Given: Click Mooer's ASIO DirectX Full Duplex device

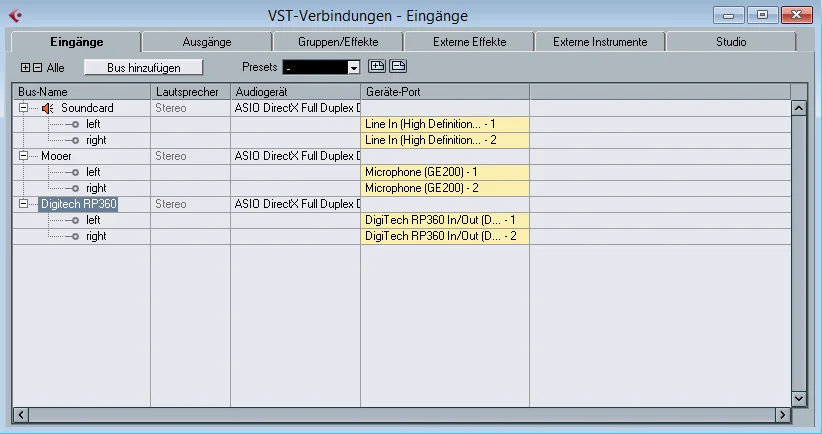Looking at the screenshot, I should pyautogui.click(x=297, y=156).
